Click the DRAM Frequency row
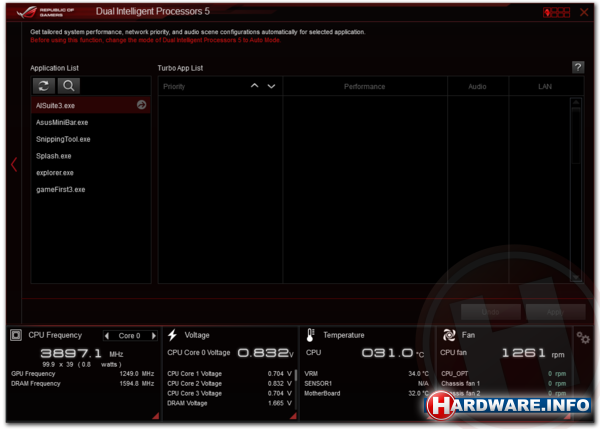 (83, 383)
